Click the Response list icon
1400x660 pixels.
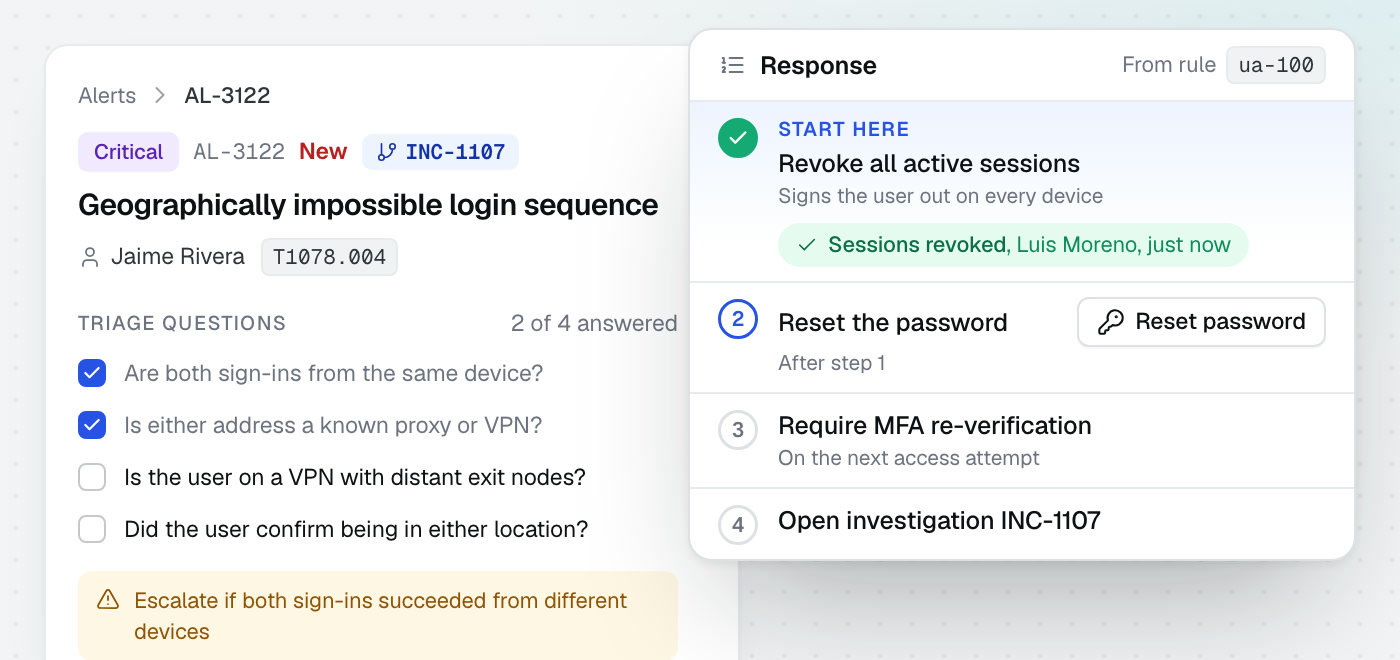732,66
